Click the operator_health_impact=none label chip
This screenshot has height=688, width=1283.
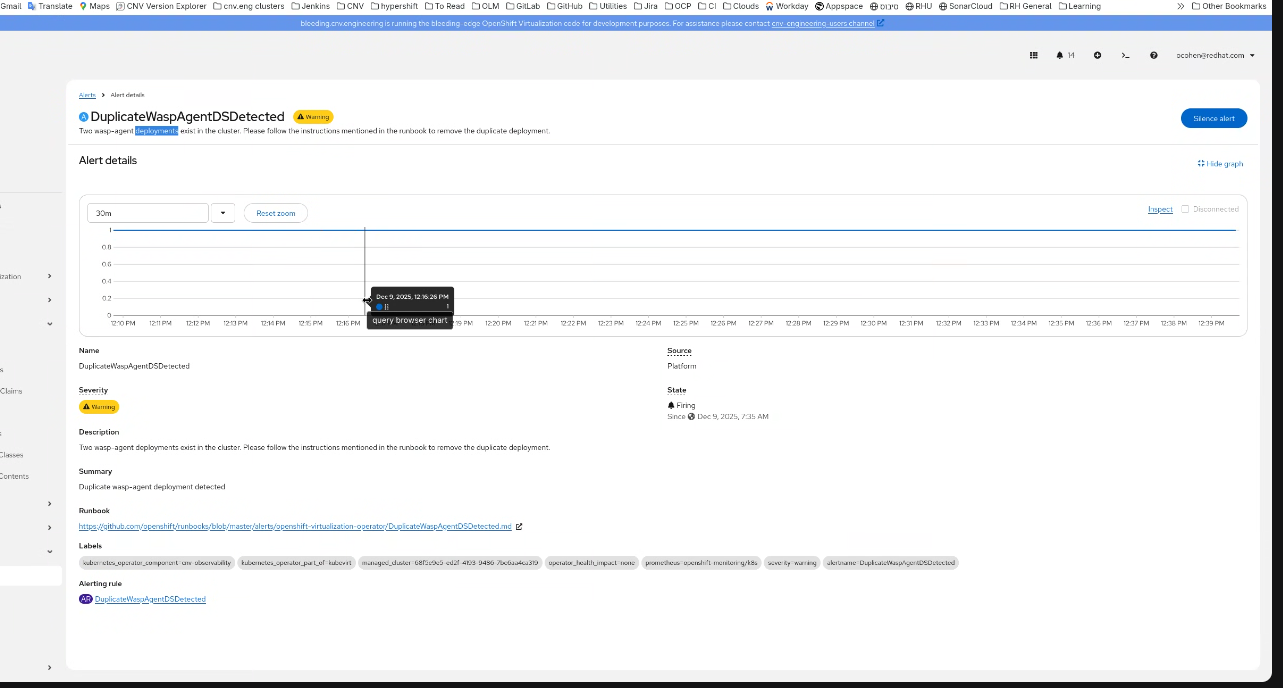click(592, 562)
